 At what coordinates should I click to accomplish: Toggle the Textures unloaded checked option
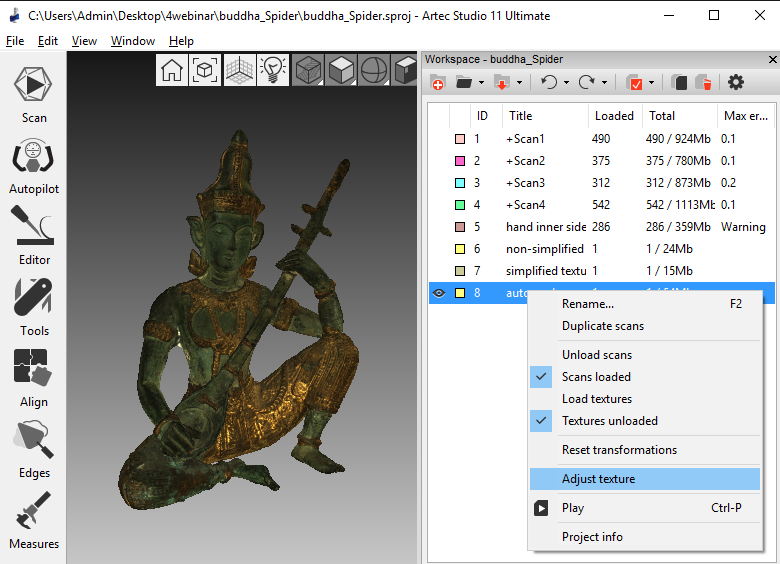[645, 421]
